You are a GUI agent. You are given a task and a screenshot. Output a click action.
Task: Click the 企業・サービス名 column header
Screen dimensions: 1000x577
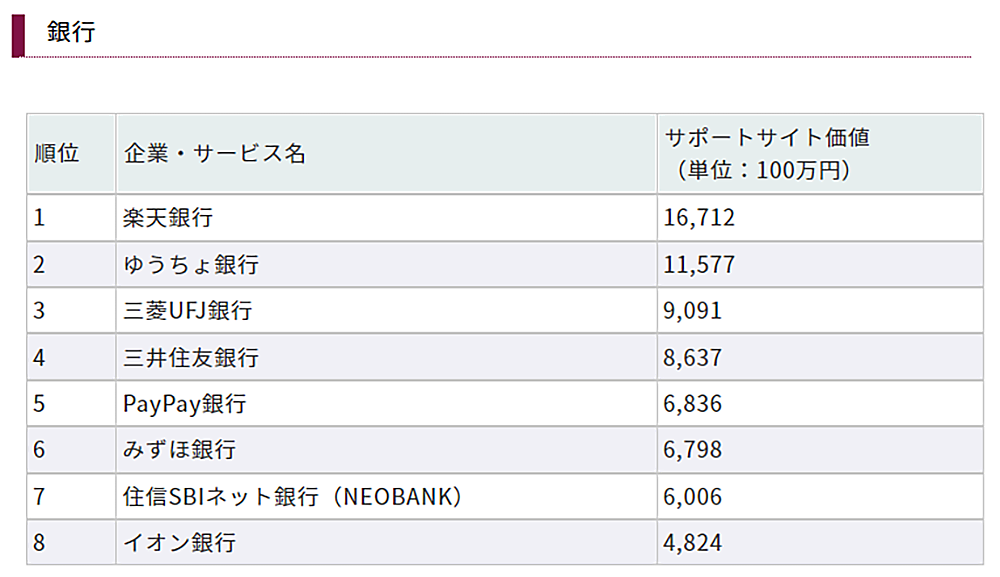pos(214,154)
